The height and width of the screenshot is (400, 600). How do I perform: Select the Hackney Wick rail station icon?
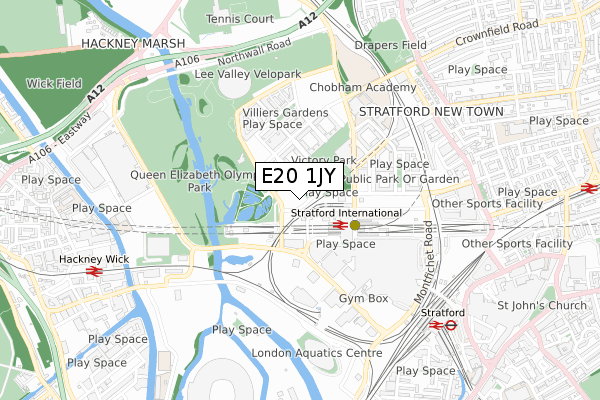pos(94,271)
